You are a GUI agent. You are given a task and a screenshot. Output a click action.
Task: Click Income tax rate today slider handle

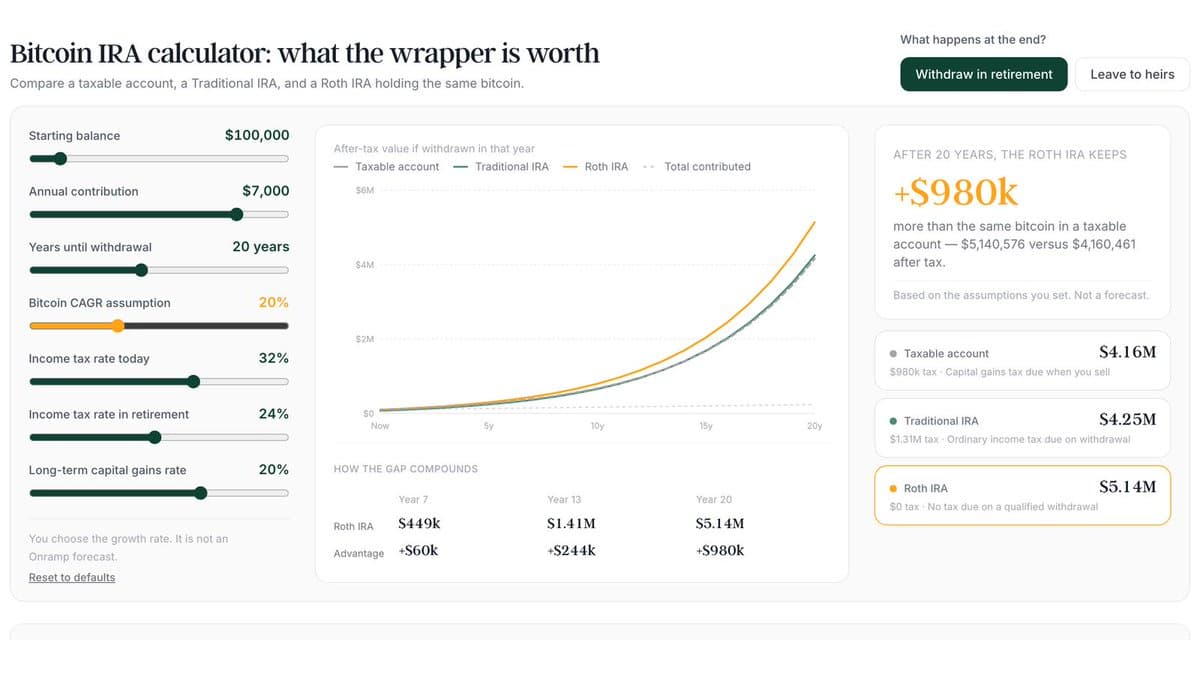pos(194,381)
